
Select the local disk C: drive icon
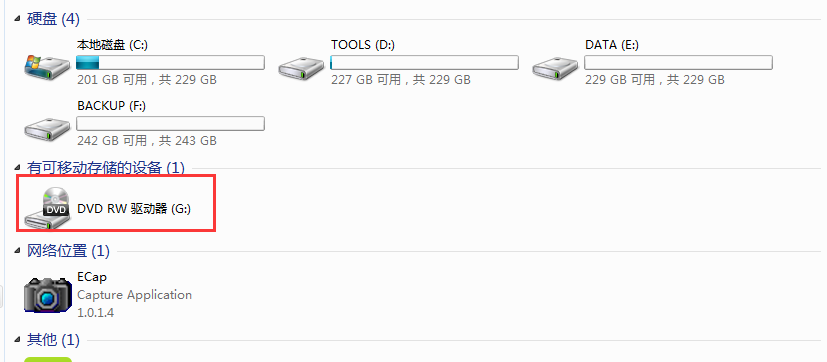point(47,66)
